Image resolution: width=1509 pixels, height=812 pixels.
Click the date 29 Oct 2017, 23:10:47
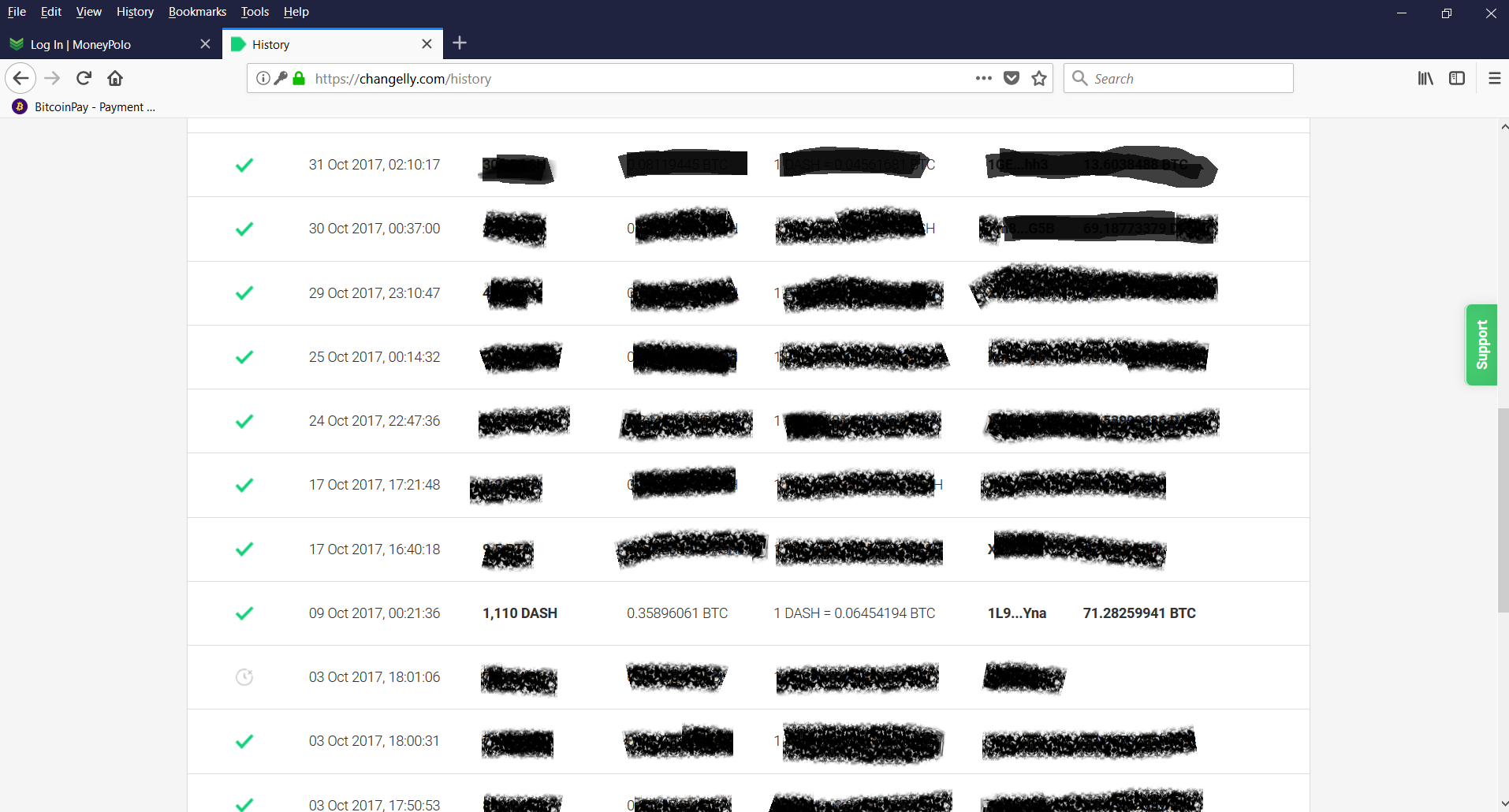(x=374, y=293)
